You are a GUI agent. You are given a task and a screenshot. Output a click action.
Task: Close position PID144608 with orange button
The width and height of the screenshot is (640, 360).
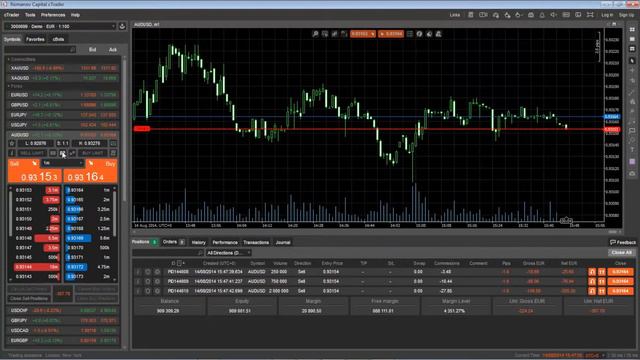tap(620, 272)
